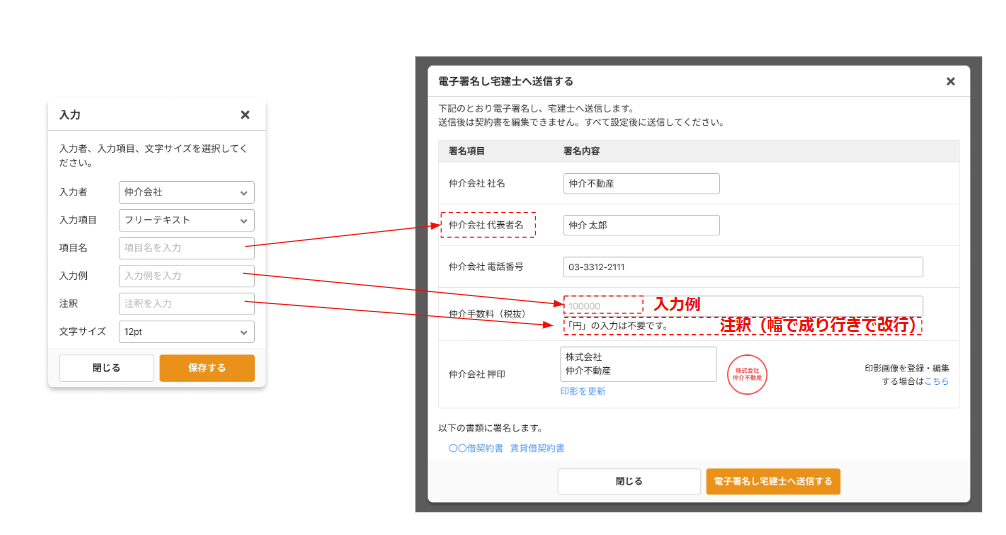
Task: Open the 〇〇借契約書 document link
Action: [475, 448]
